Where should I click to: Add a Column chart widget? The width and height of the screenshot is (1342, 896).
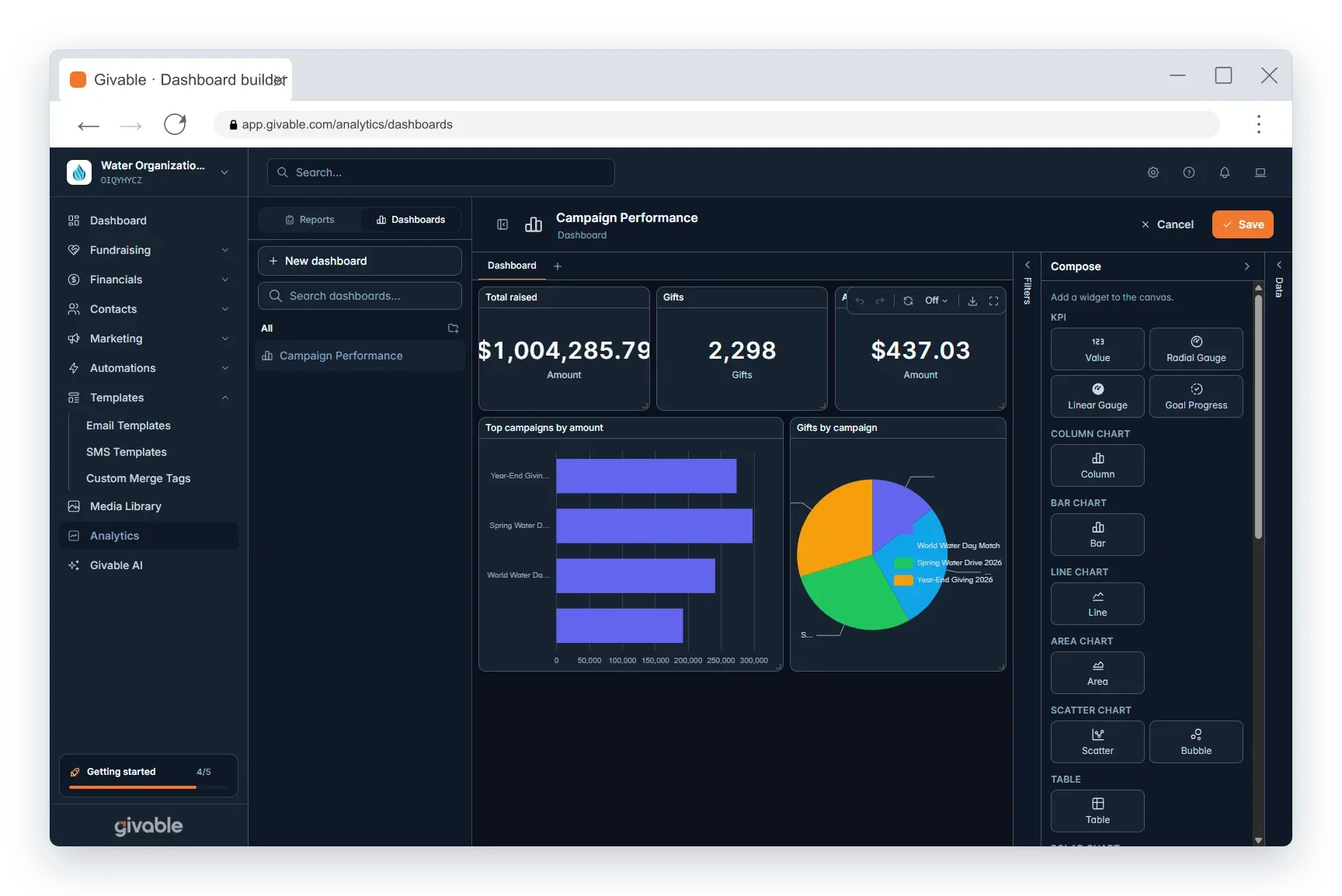click(1097, 465)
